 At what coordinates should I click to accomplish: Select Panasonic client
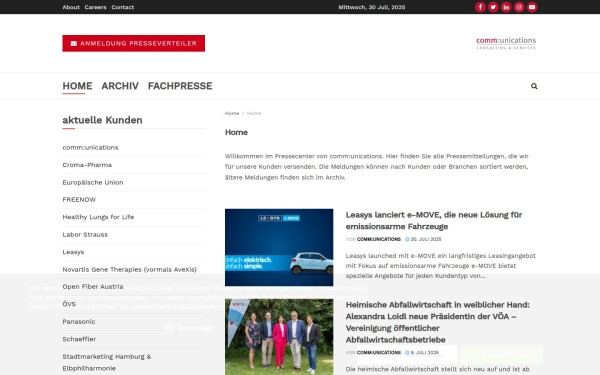coord(78,322)
